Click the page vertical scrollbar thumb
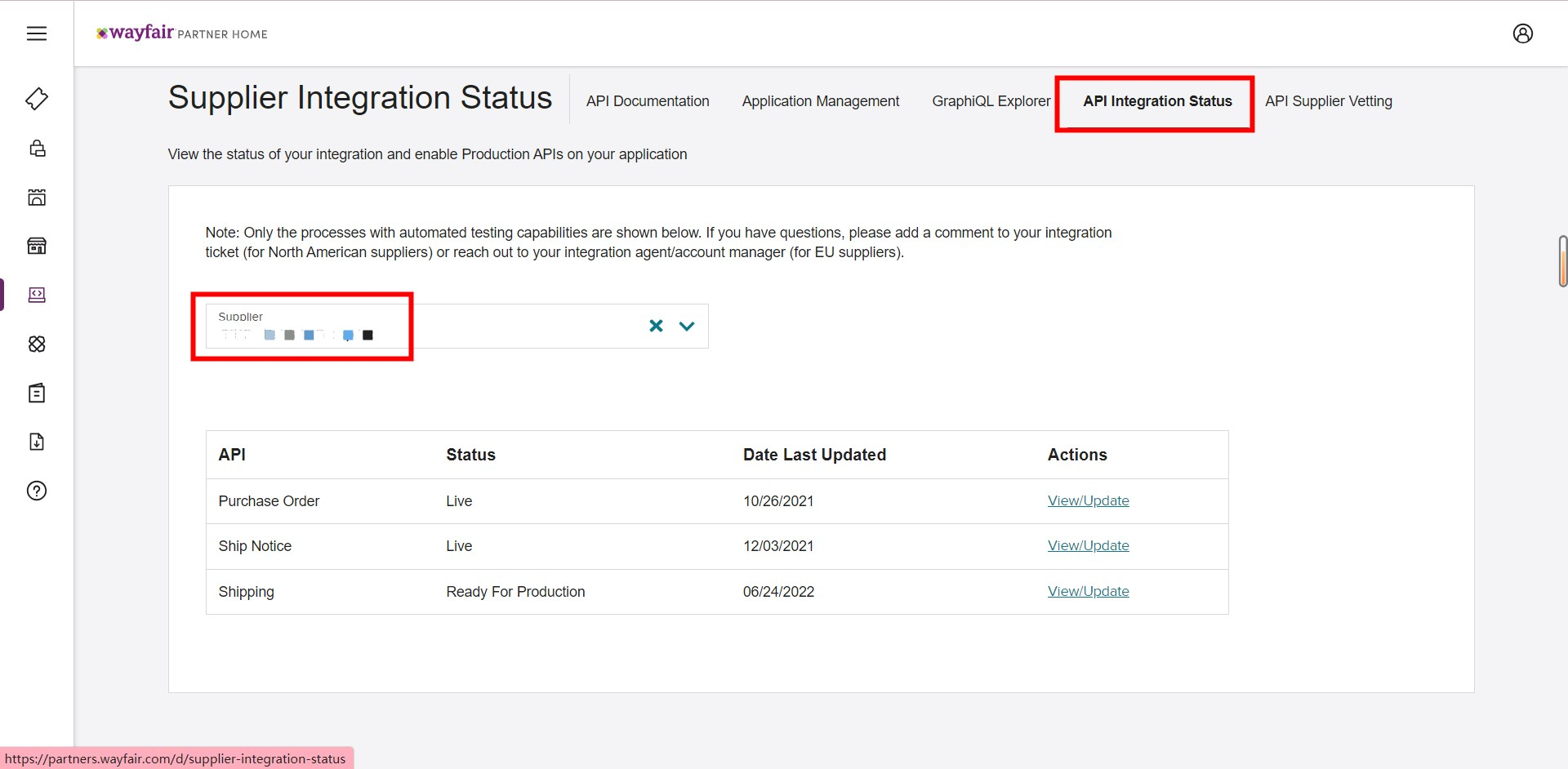 point(1562,261)
